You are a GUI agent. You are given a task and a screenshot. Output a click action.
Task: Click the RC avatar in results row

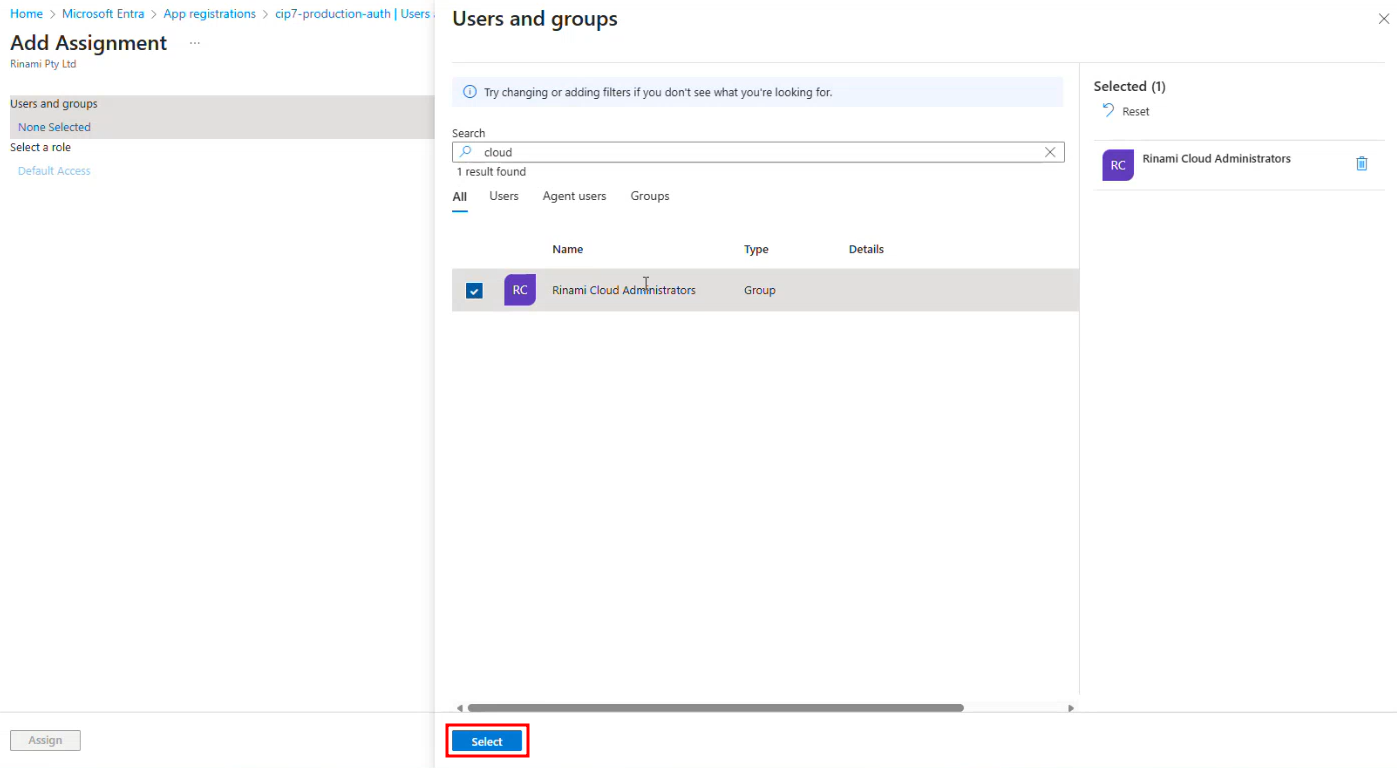pos(520,290)
